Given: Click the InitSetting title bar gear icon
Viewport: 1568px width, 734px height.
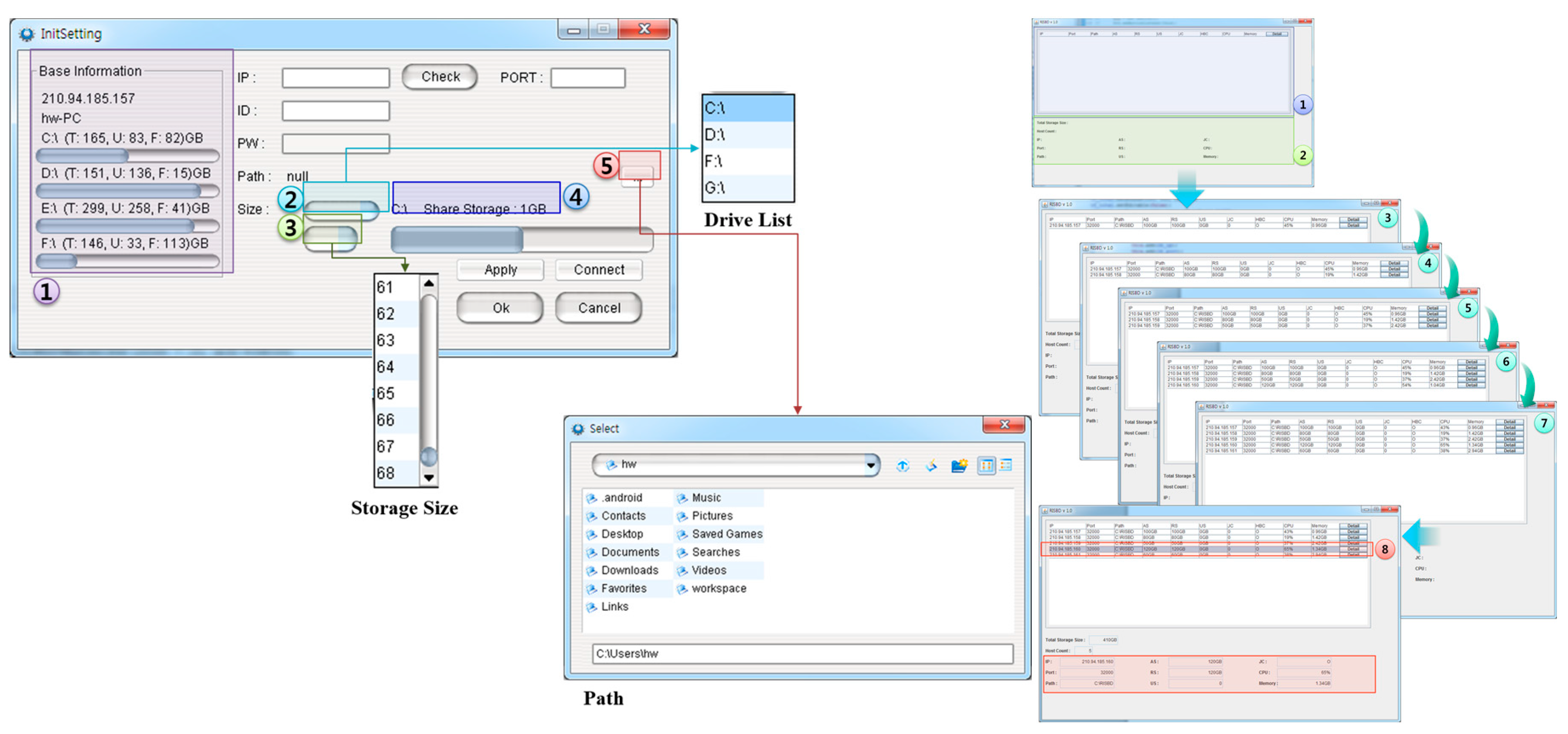Looking at the screenshot, I should point(27,34).
